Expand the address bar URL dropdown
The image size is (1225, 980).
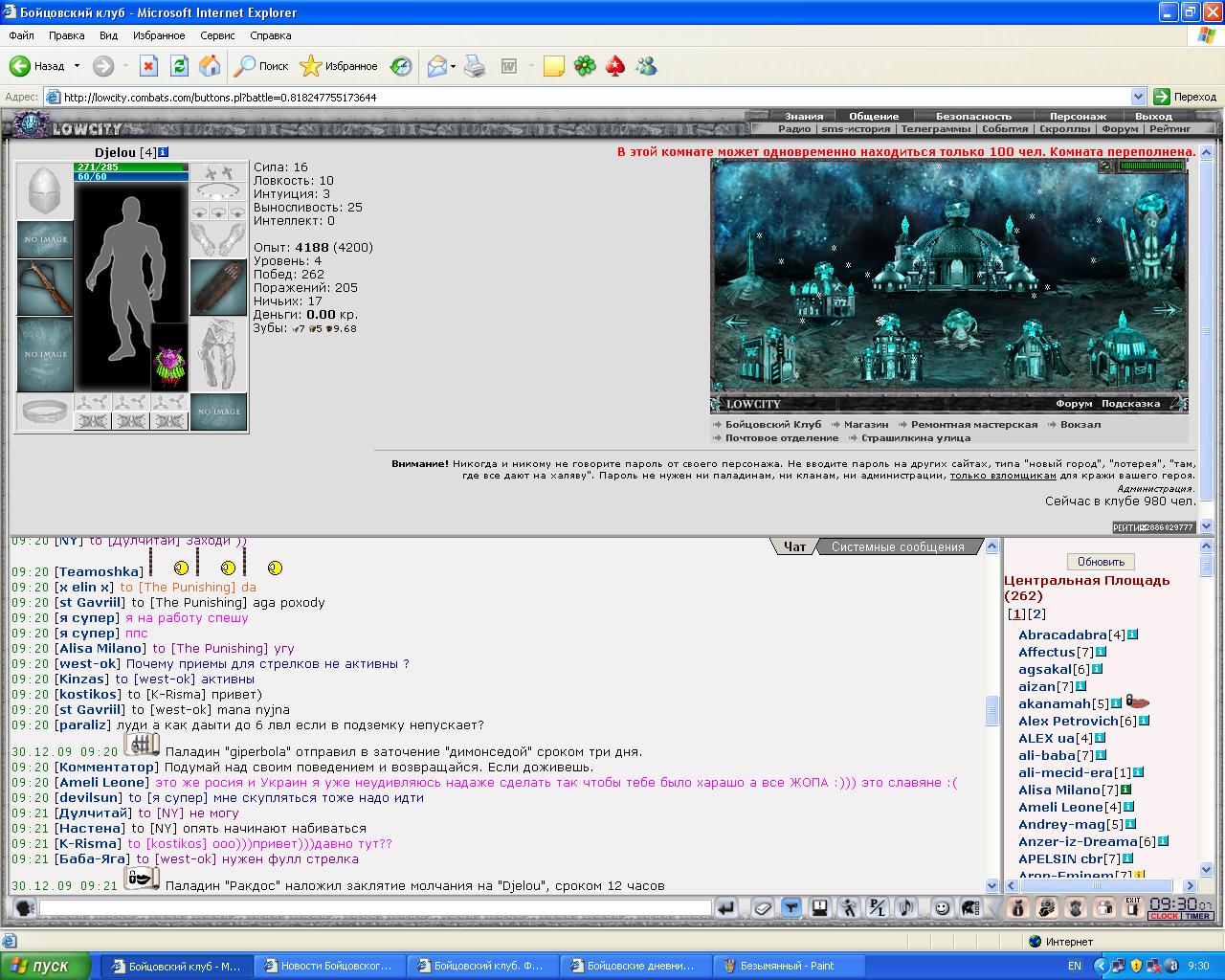pos(1138,97)
